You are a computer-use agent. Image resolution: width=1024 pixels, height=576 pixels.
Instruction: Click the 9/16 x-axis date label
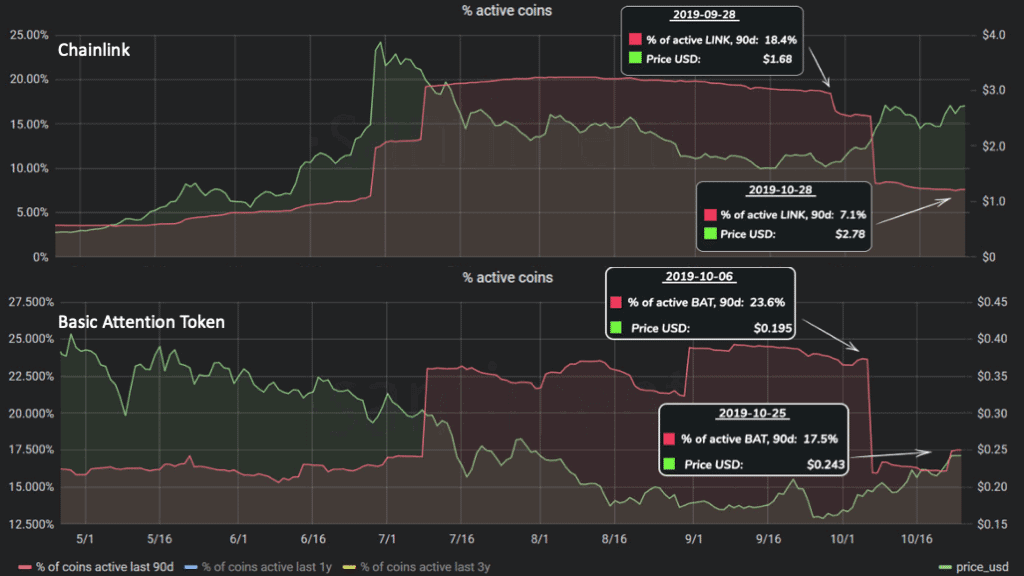click(x=768, y=539)
